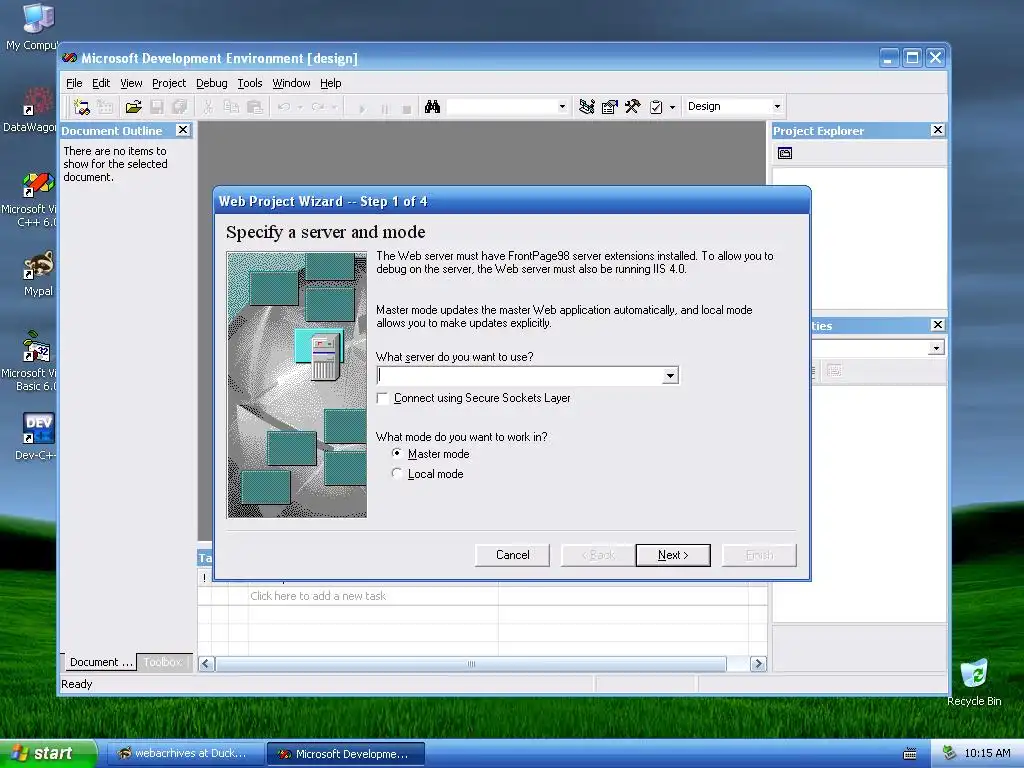This screenshot has height=768, width=1024.
Task: Click the Redo arrow icon
Action: (317, 107)
